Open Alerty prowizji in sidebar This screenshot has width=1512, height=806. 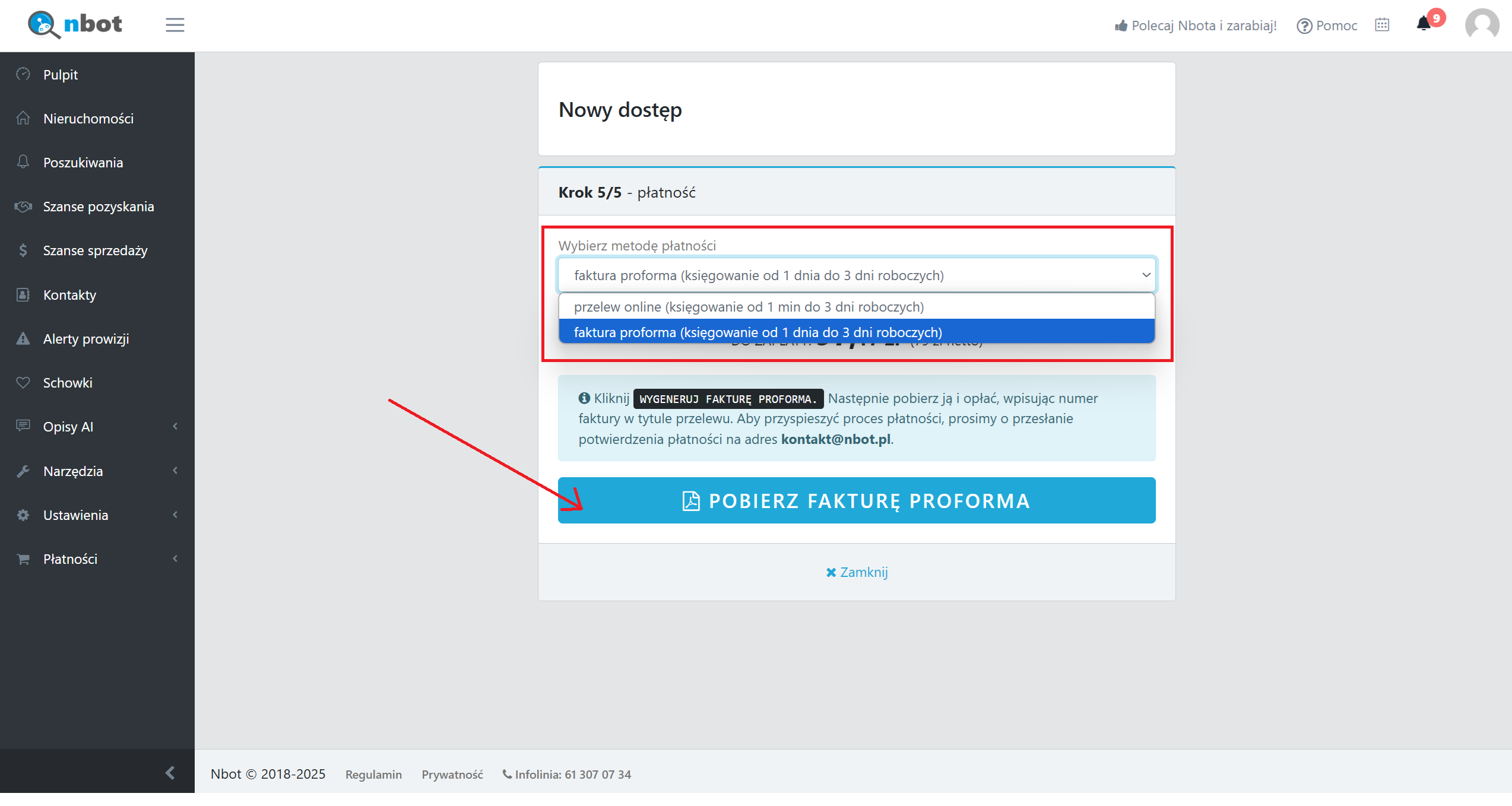pos(86,339)
